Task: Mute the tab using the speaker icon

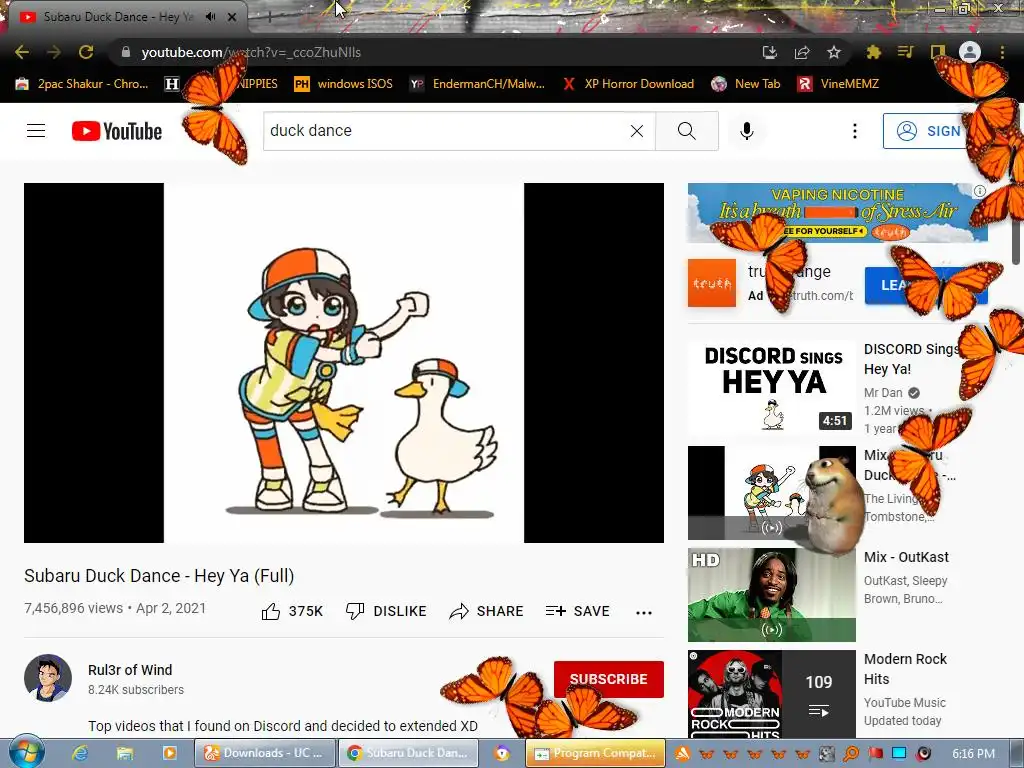Action: pos(210,17)
